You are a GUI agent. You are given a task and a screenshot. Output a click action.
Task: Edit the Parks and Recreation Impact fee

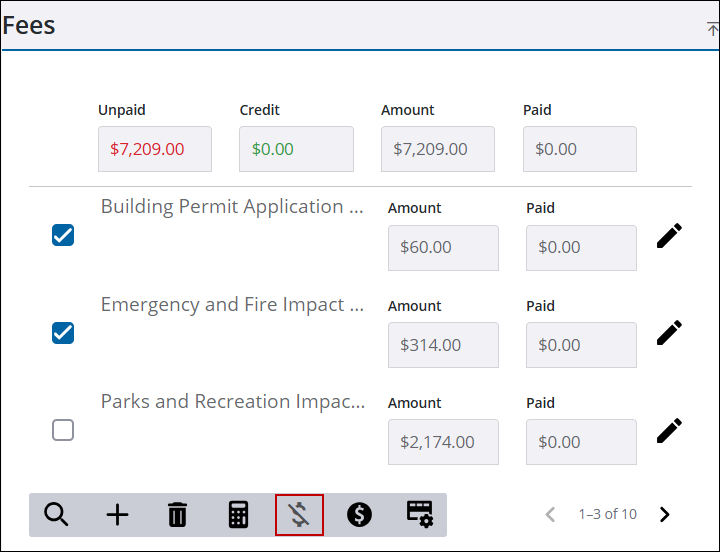(x=669, y=430)
